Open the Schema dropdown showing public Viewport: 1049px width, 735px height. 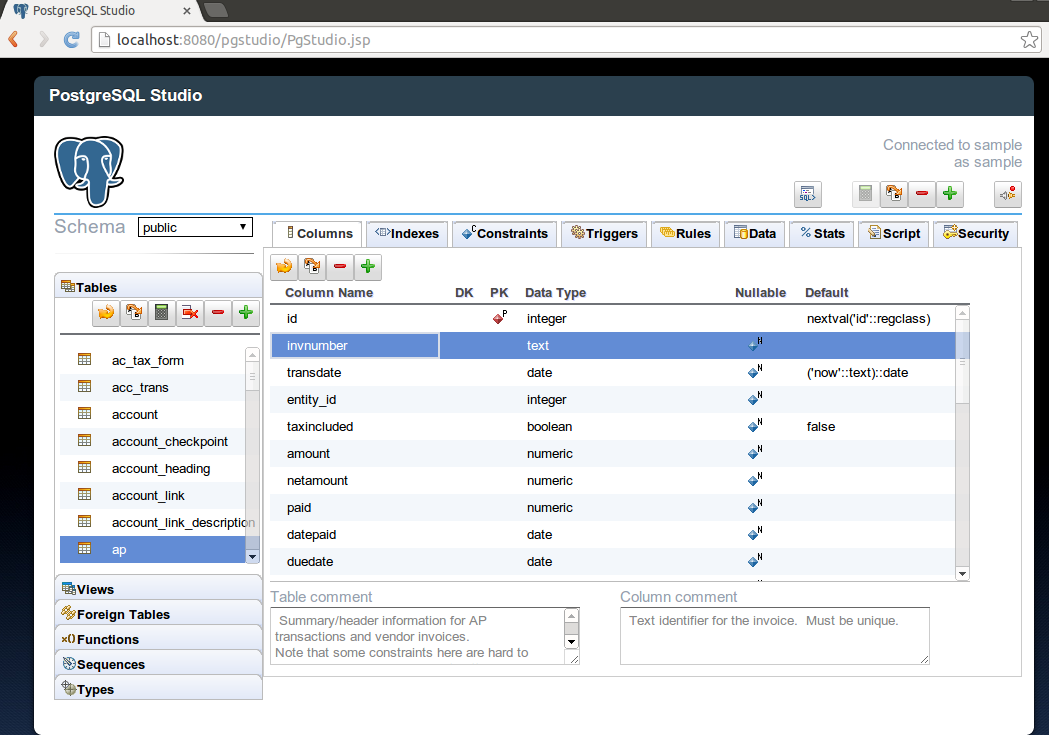coord(195,227)
